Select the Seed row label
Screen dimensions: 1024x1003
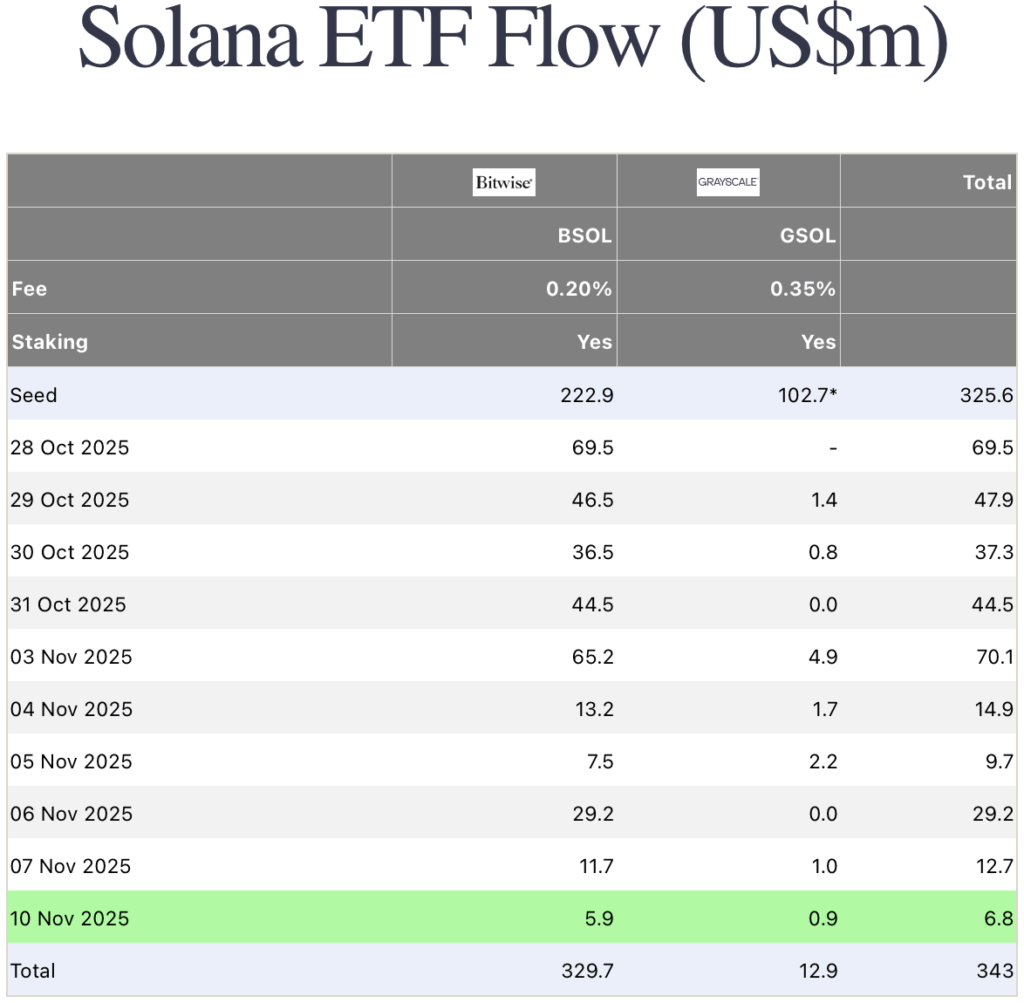(x=33, y=395)
